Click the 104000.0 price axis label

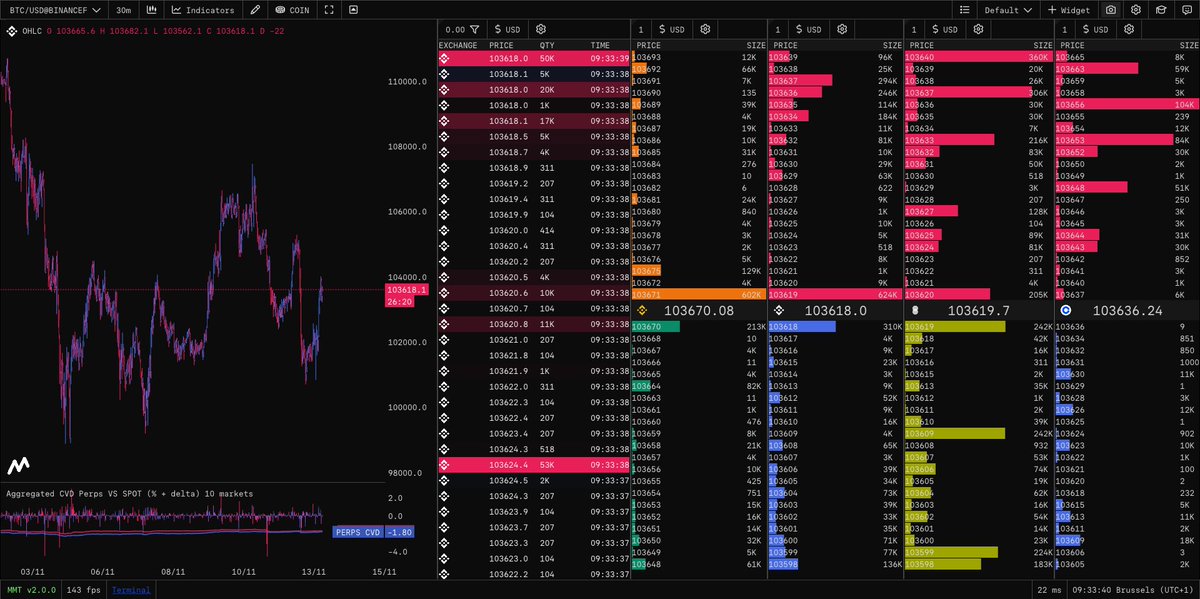click(407, 277)
